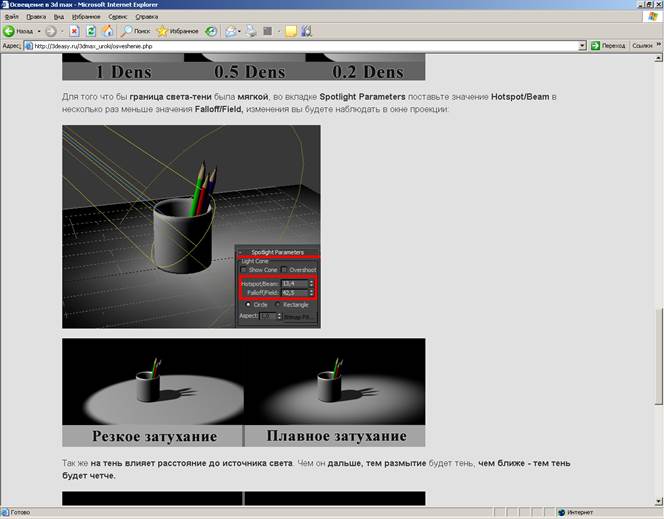Viewport: 664px width, 519px height.
Task: Minimize the Internet Explorer window
Action: (x=642, y=5)
